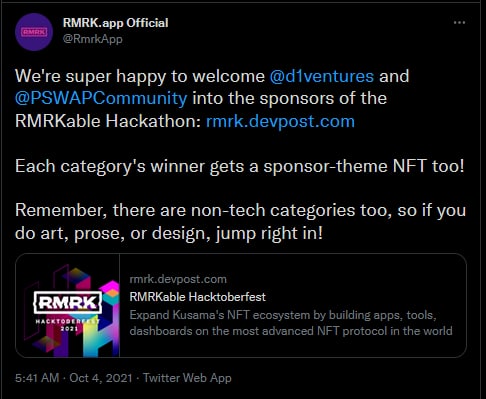Click the Oct 4, 2021 date

101,378
